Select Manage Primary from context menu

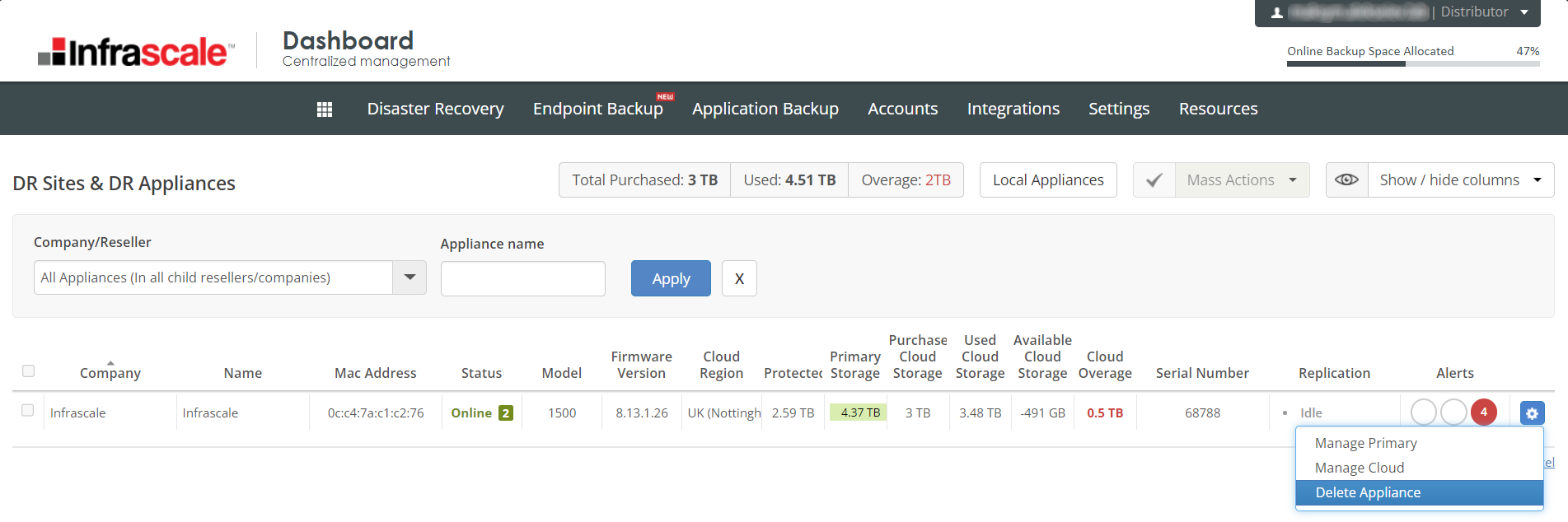point(1419,443)
